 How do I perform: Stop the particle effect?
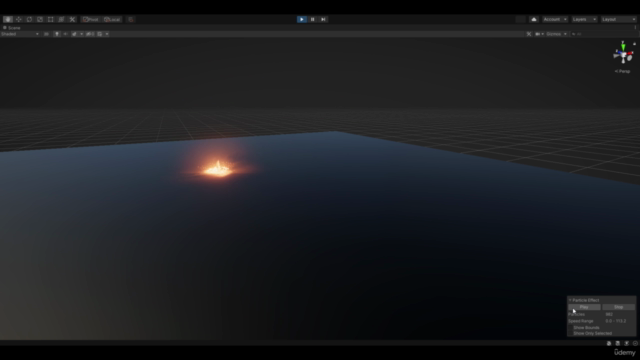tap(618, 307)
